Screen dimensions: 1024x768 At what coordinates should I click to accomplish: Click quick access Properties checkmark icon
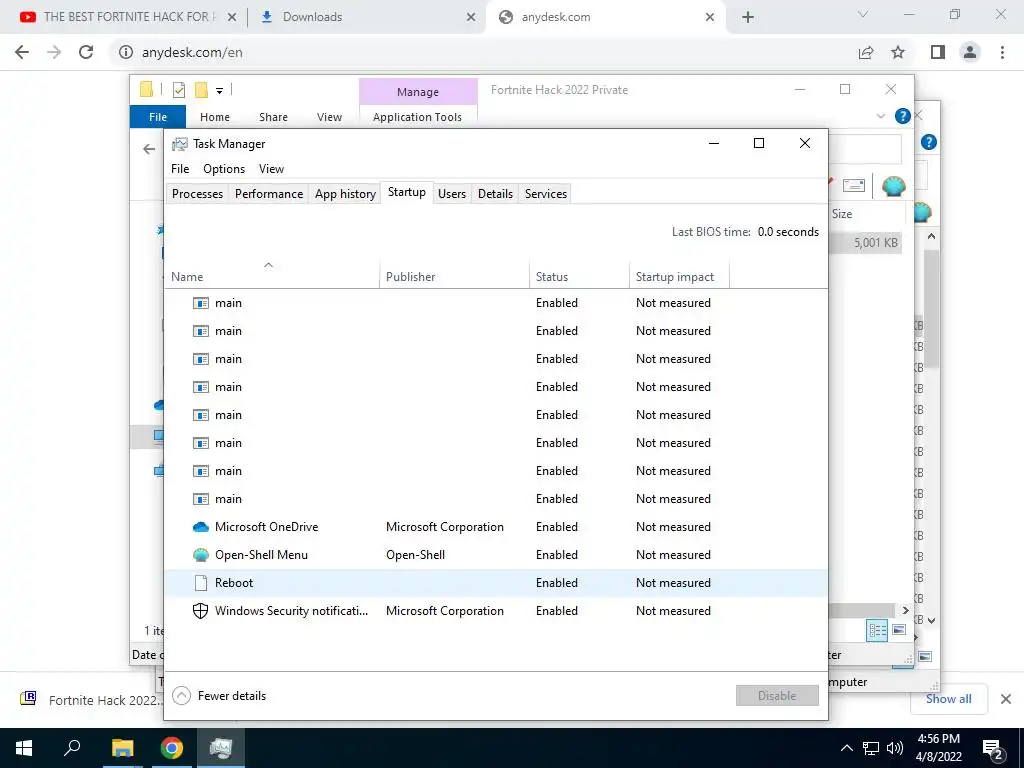click(178, 90)
